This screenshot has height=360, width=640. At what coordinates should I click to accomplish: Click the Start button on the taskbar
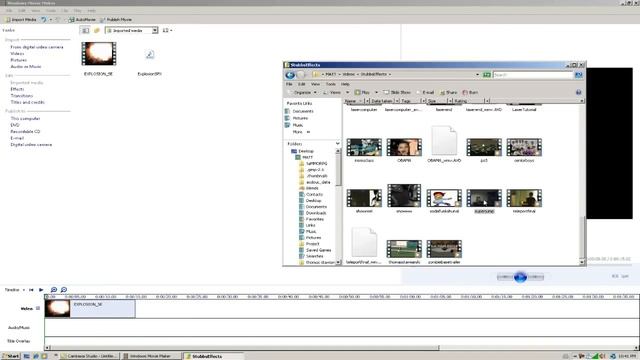pos(10,356)
